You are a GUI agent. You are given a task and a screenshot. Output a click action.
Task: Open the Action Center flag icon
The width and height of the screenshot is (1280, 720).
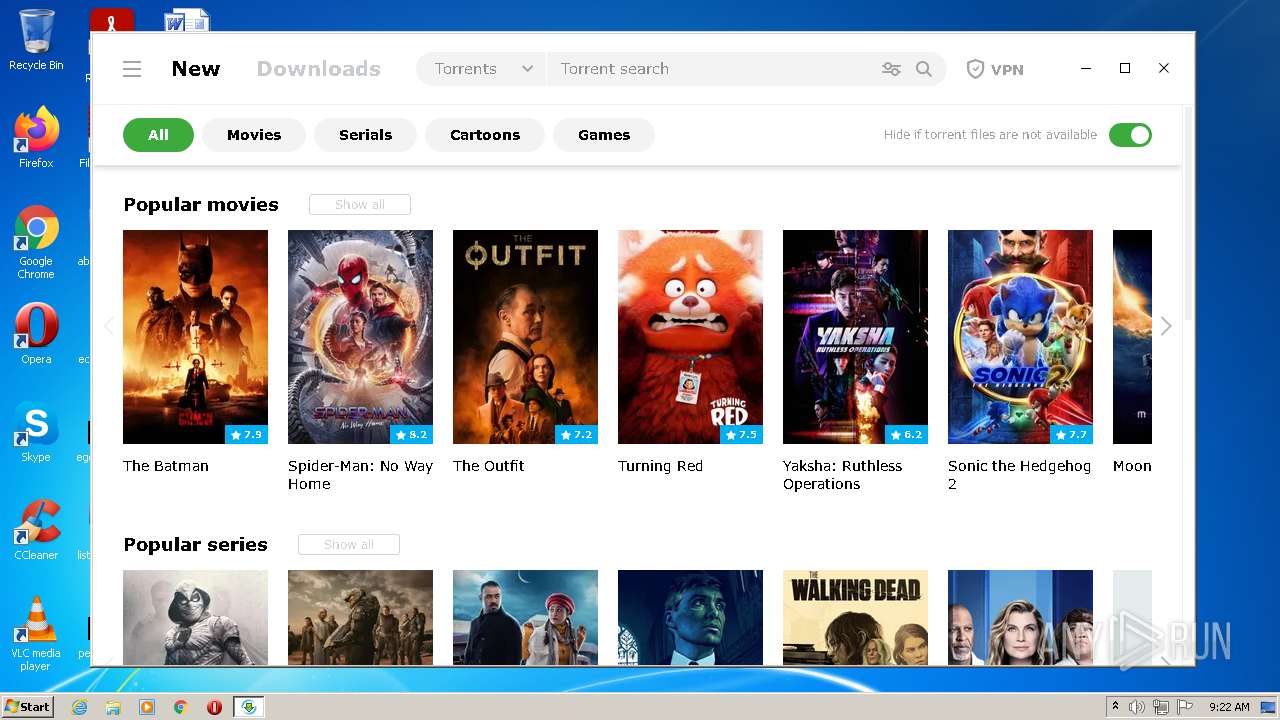[x=1185, y=707]
